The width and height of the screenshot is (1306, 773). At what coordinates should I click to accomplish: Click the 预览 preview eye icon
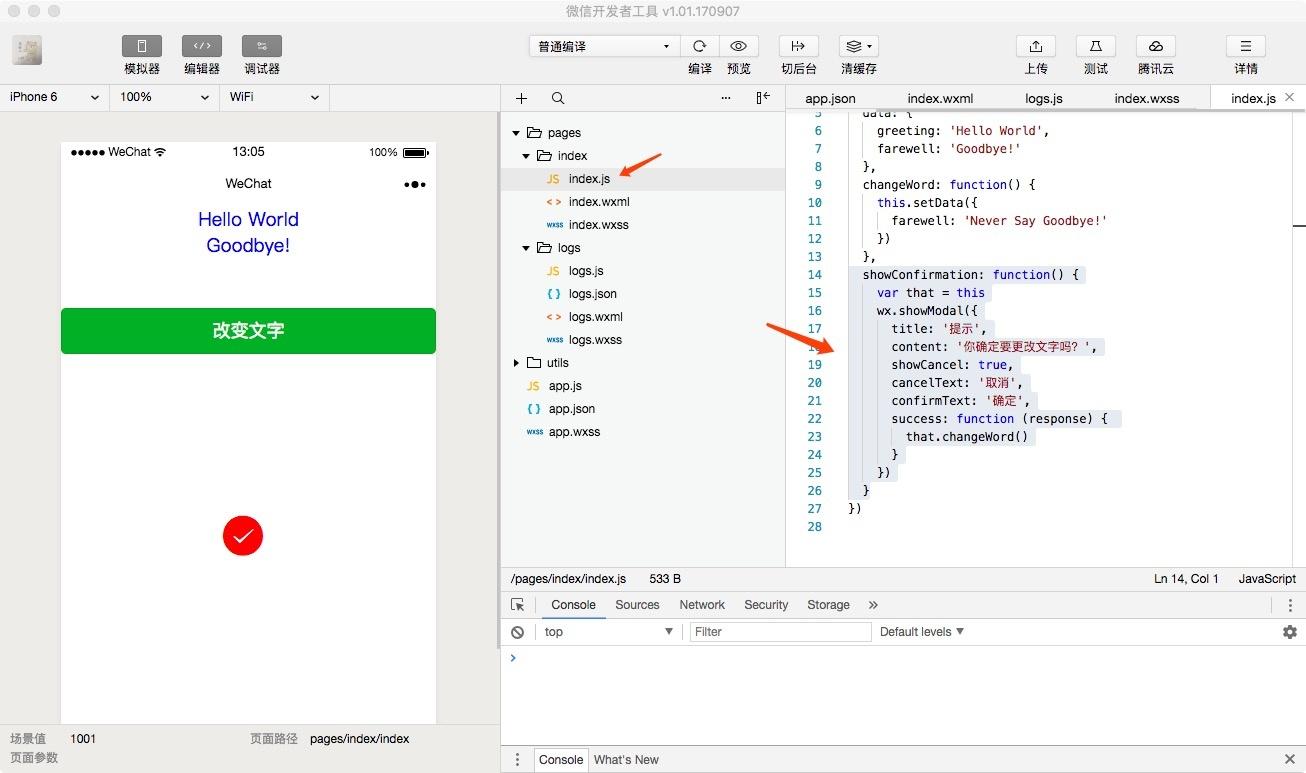(739, 47)
